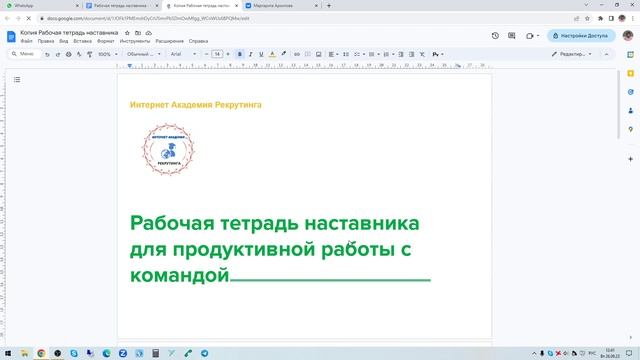The height and width of the screenshot is (360, 640).
Task: Open version history icon
Action: (495, 36)
